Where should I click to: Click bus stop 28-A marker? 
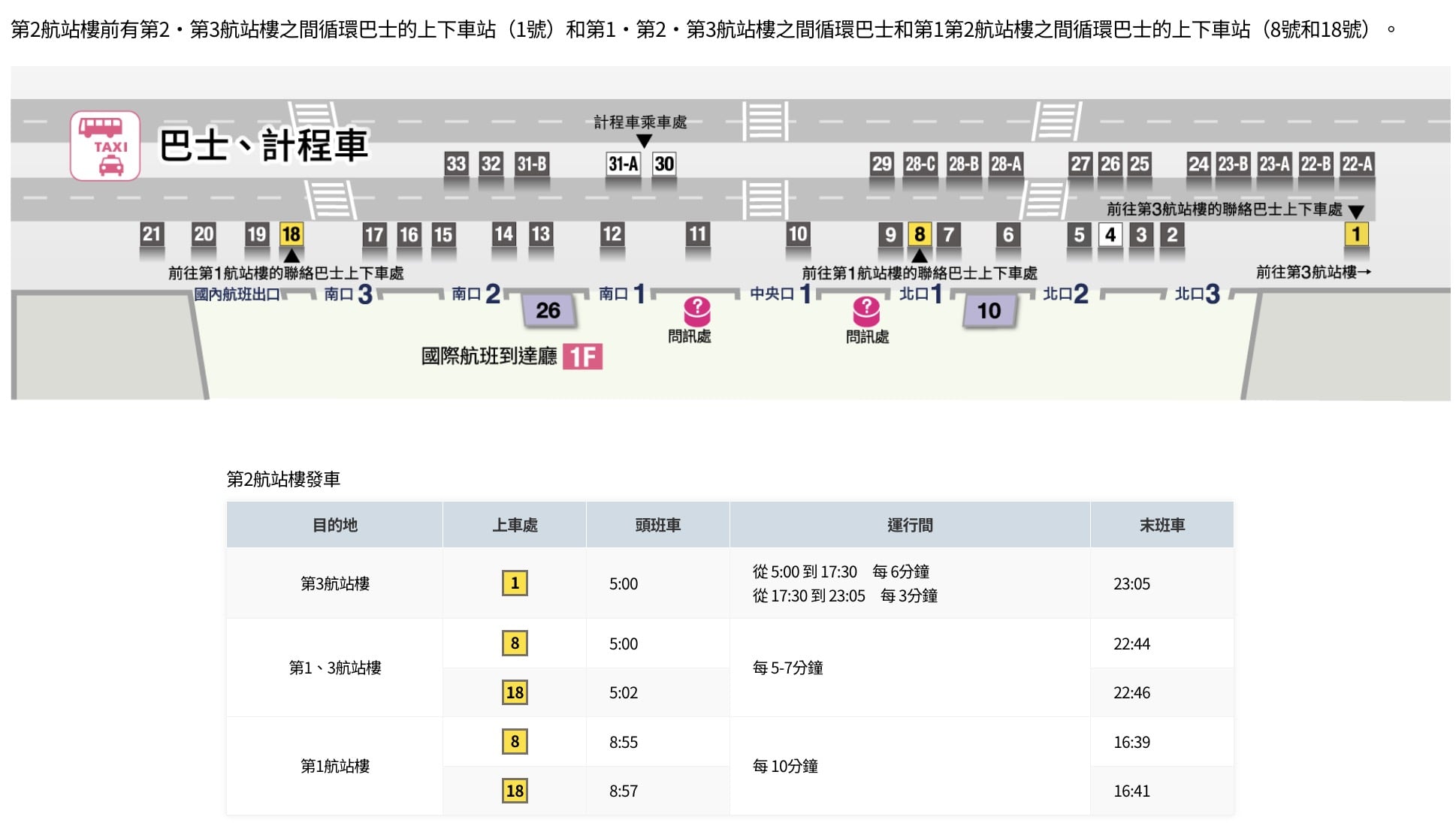coord(1006,164)
